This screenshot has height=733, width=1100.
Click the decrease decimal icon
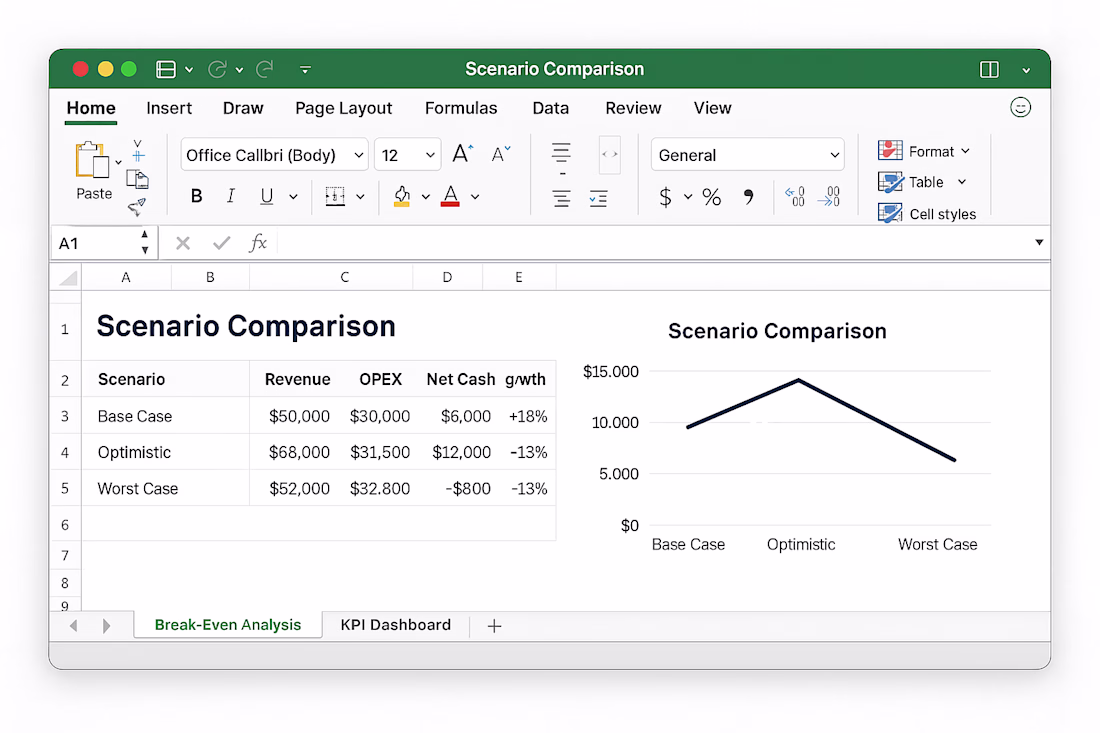pyautogui.click(x=829, y=196)
